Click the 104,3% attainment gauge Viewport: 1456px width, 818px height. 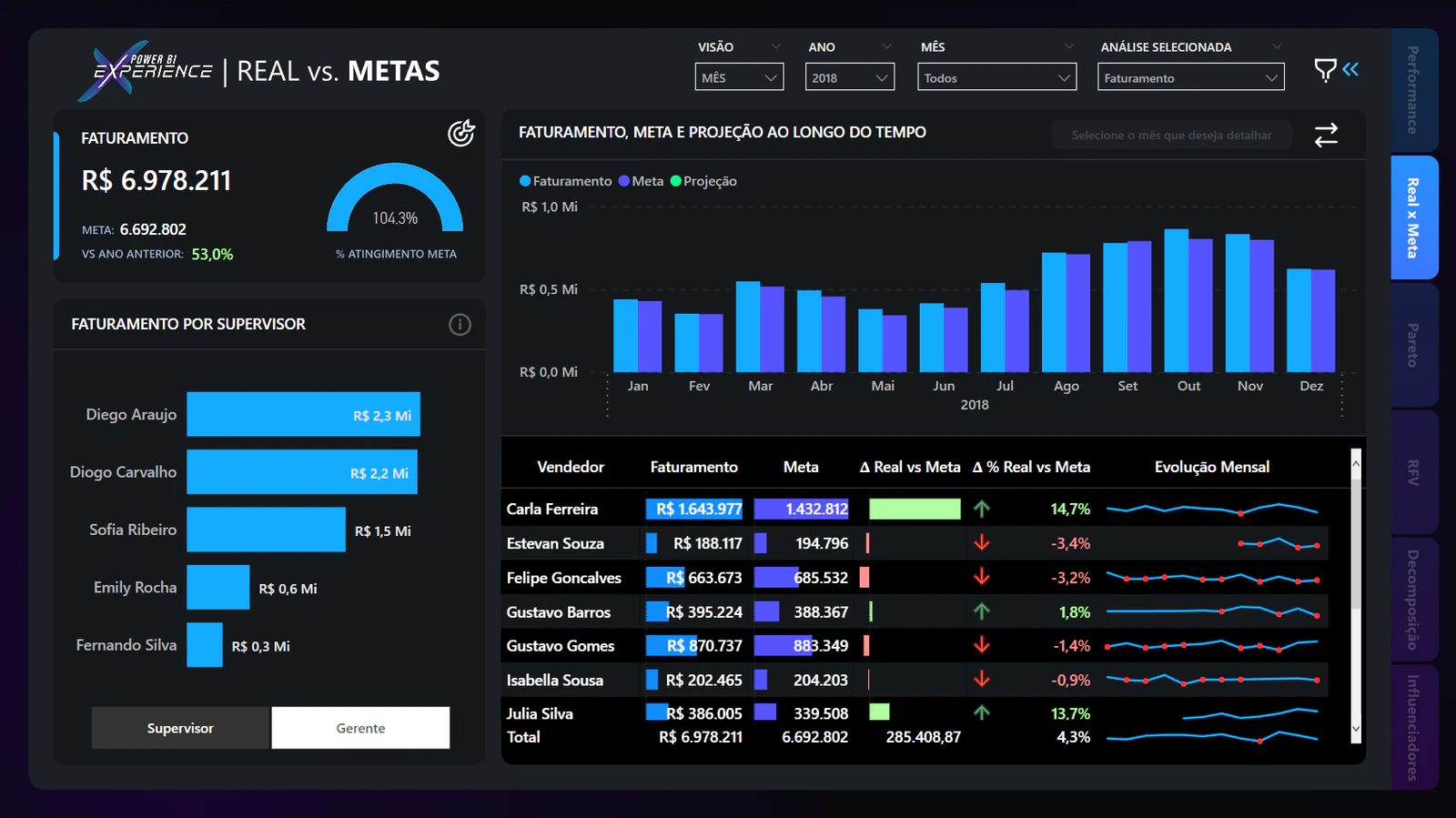point(395,197)
